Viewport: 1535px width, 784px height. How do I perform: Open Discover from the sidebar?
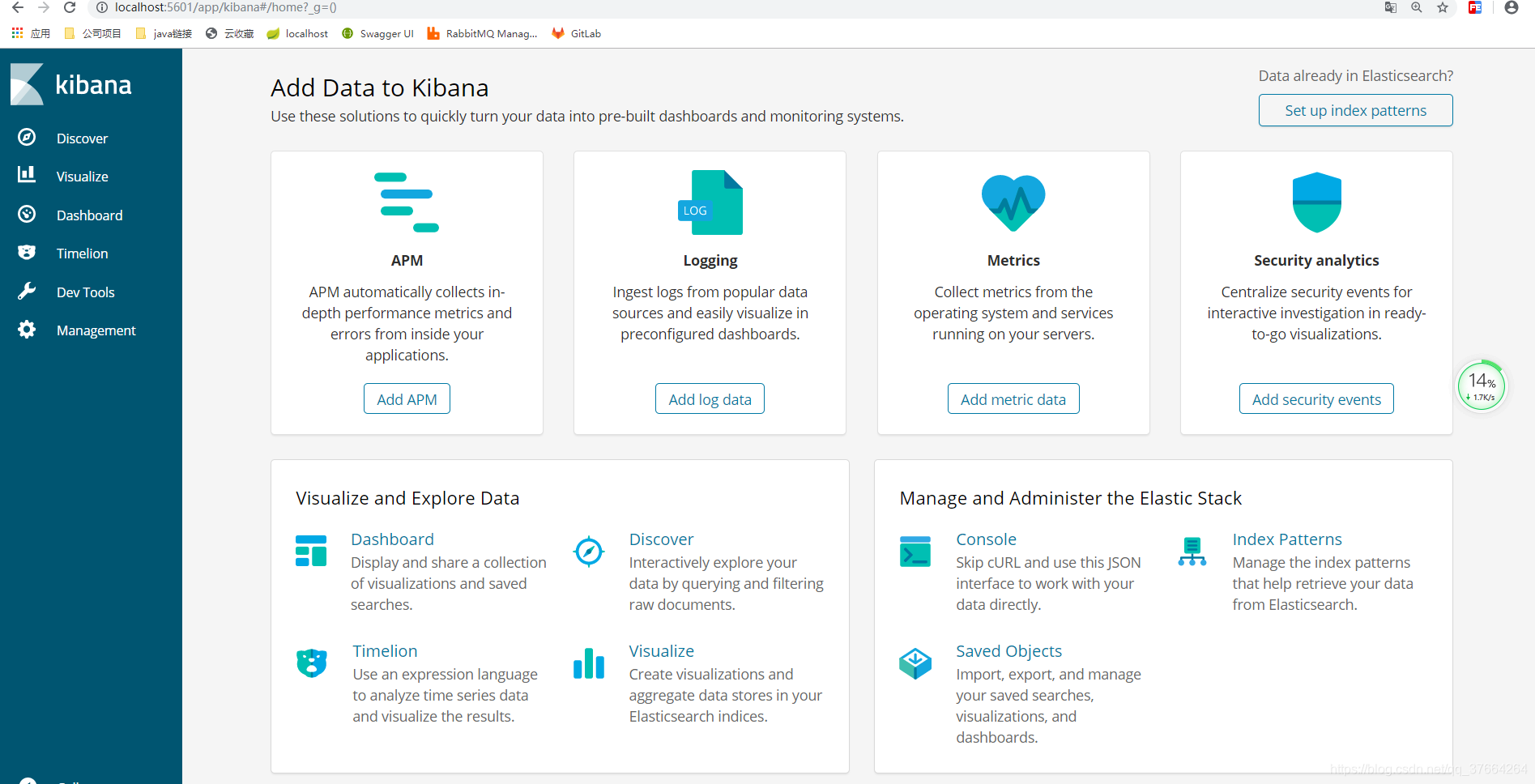81,138
